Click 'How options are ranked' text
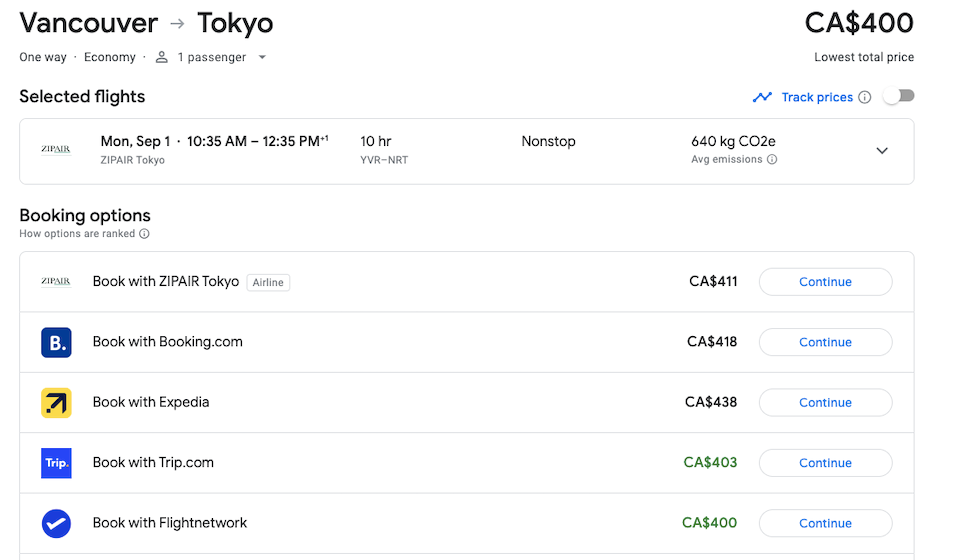This screenshot has height=560, width=960. 77,234
